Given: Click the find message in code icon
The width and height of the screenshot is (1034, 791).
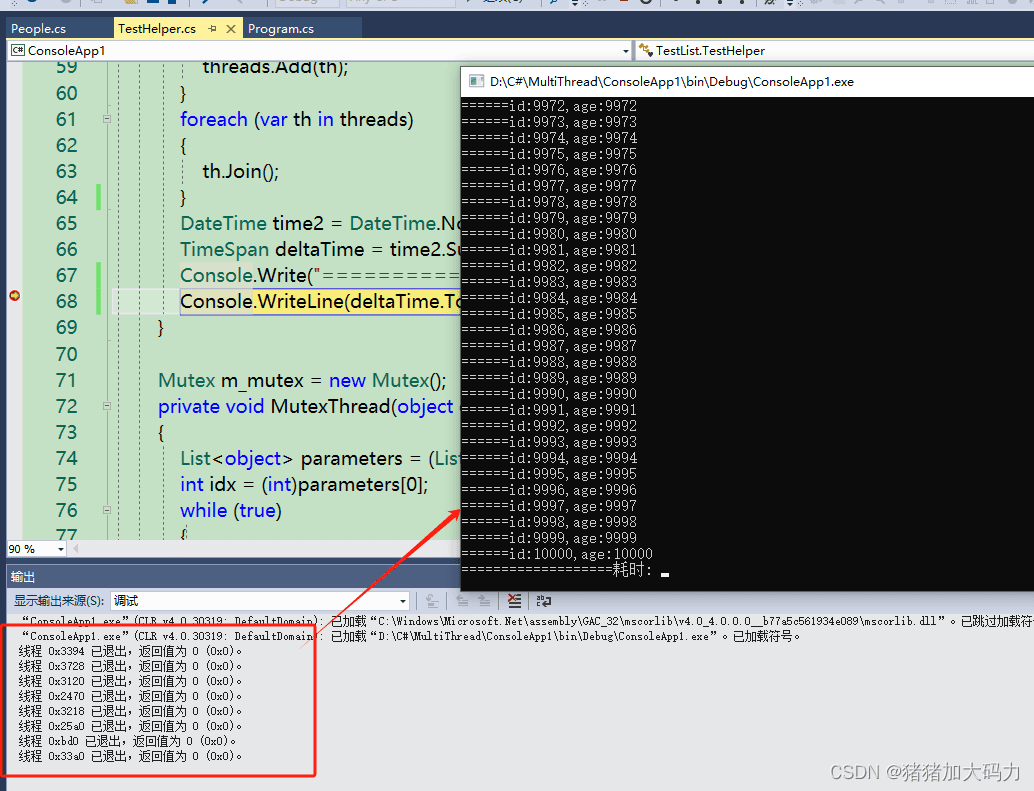Looking at the screenshot, I should tap(432, 601).
